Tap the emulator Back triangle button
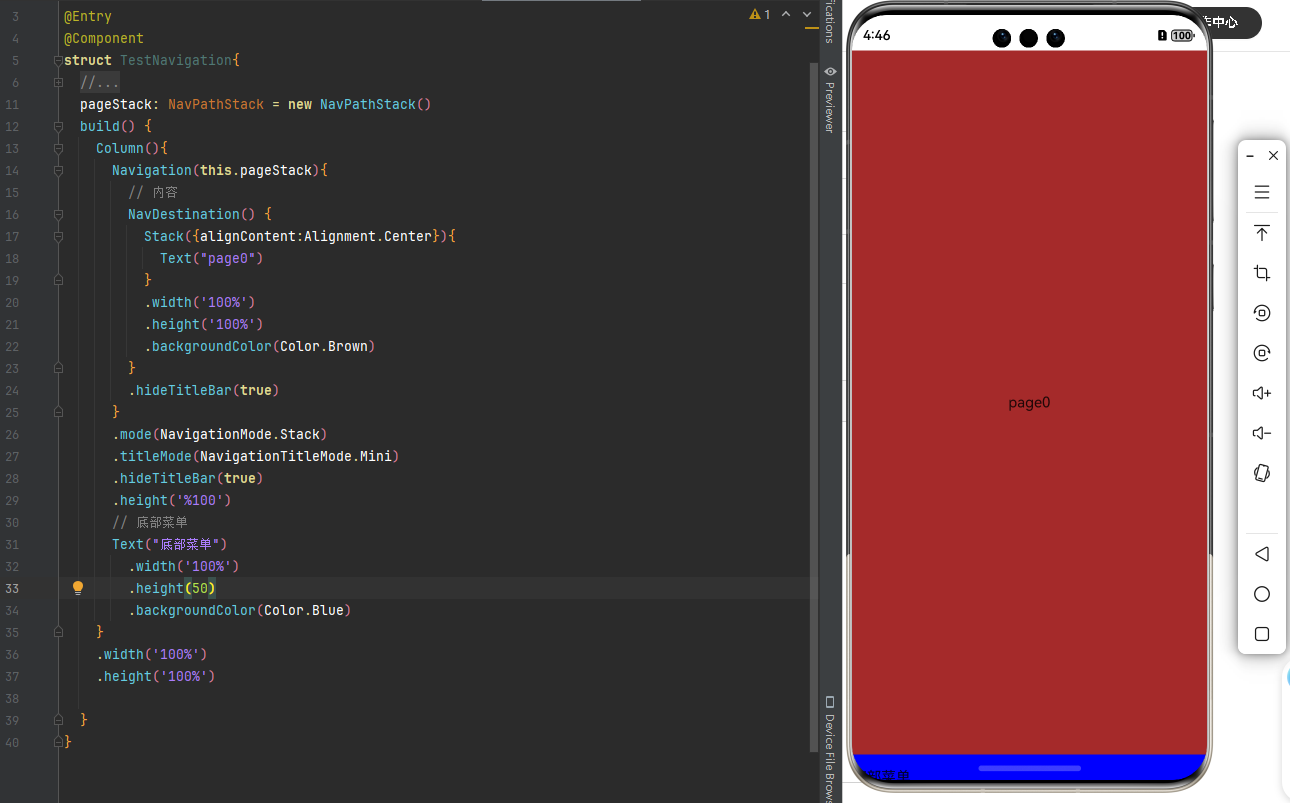Image resolution: width=1290 pixels, height=803 pixels. (1262, 554)
